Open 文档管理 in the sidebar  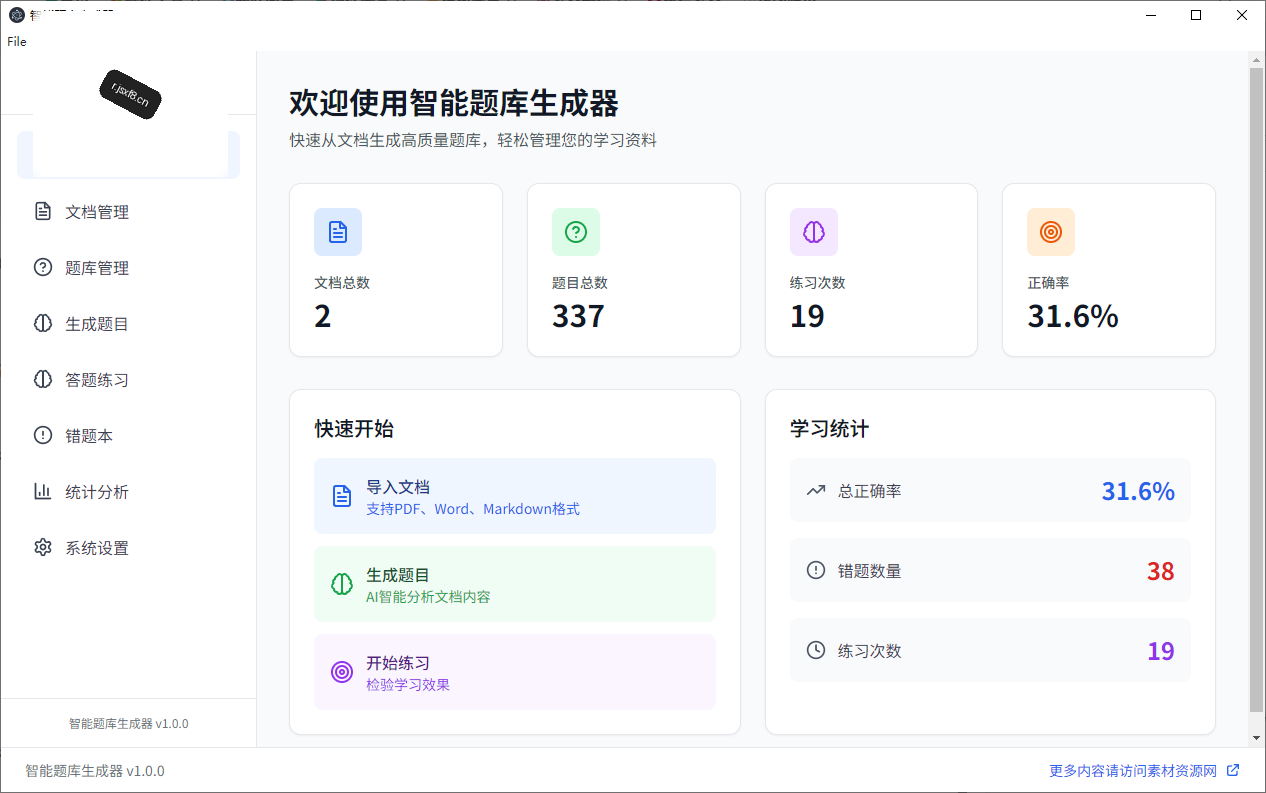(x=128, y=212)
